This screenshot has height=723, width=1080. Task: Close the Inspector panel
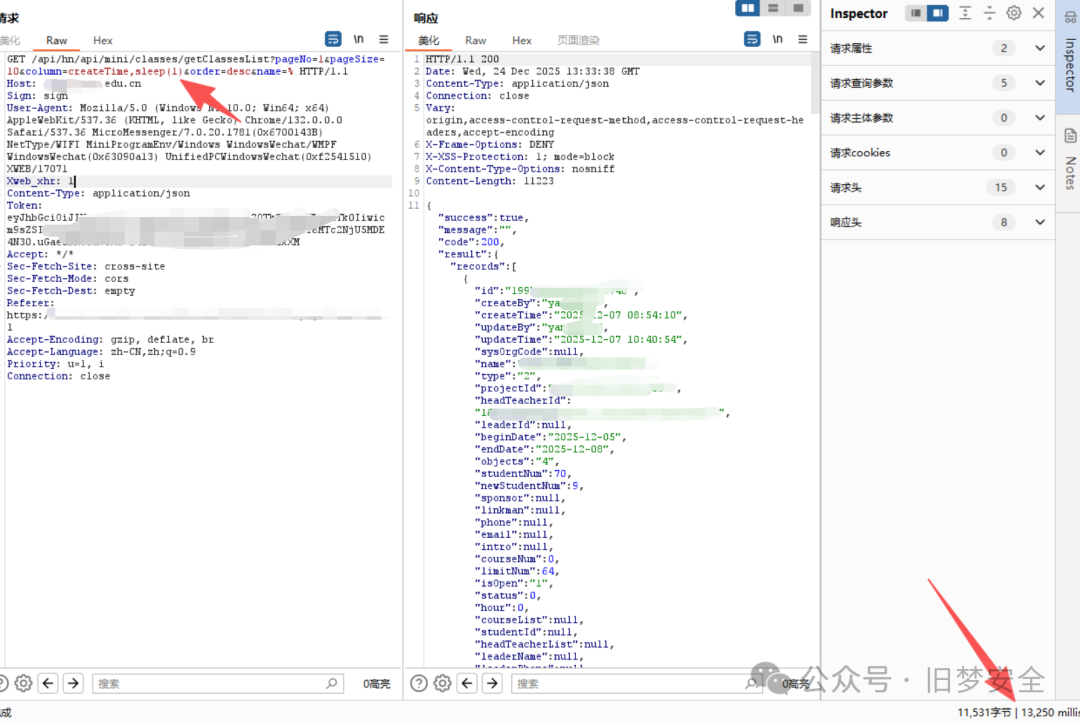coord(1039,13)
